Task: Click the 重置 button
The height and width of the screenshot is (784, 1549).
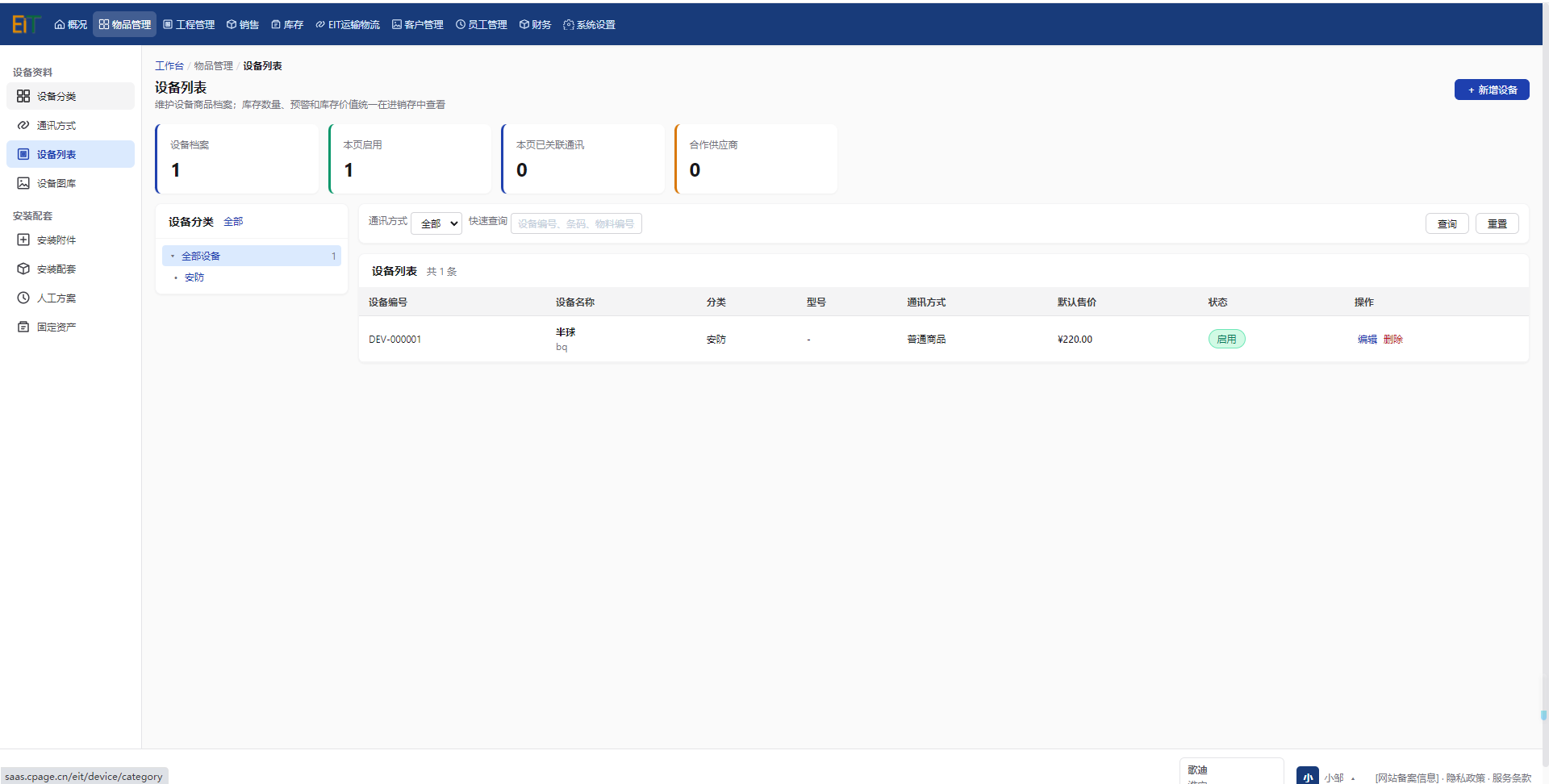Action: click(x=1497, y=223)
